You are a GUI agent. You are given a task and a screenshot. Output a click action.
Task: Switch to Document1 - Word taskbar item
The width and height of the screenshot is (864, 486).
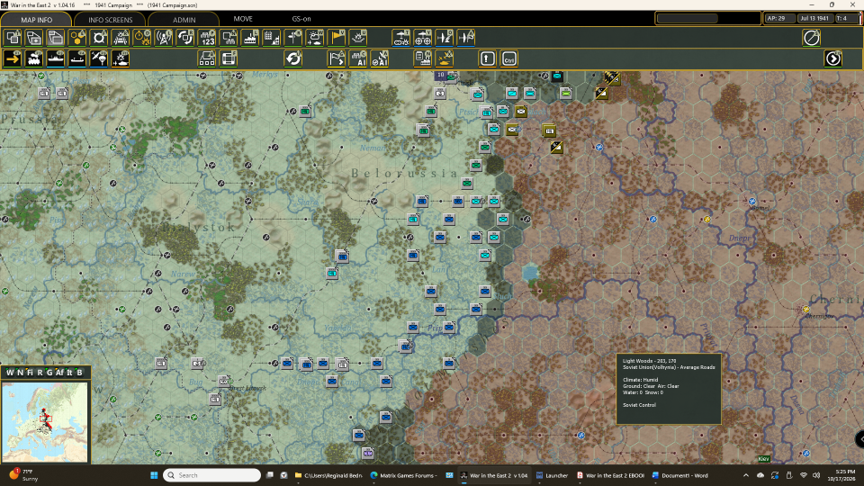pos(680,475)
